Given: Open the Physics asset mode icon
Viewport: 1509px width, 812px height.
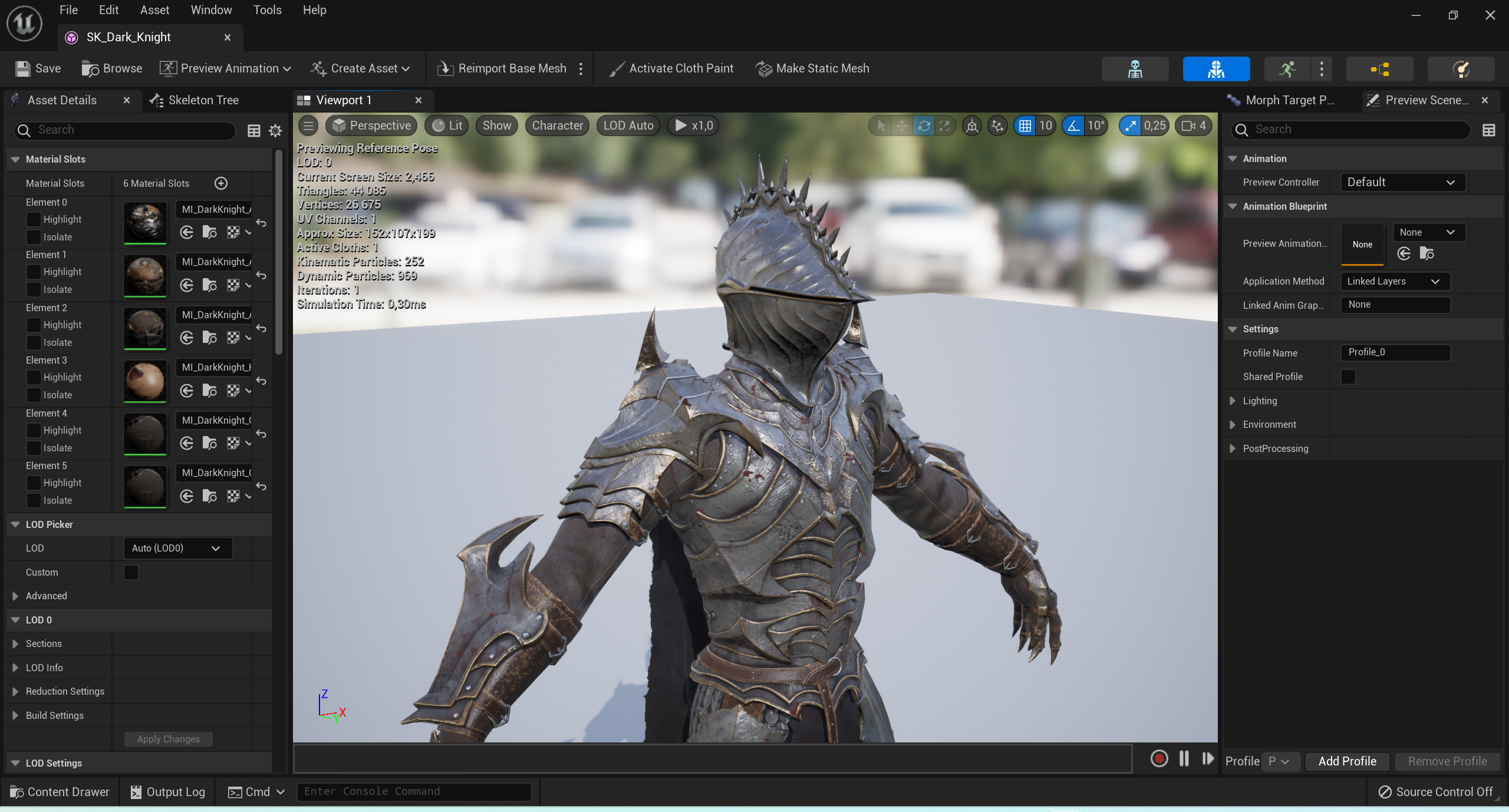Looking at the screenshot, I should click(x=1461, y=69).
